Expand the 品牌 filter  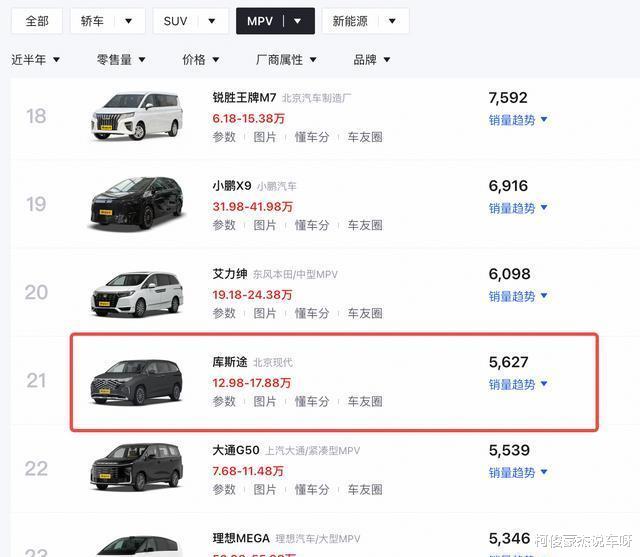[373, 60]
